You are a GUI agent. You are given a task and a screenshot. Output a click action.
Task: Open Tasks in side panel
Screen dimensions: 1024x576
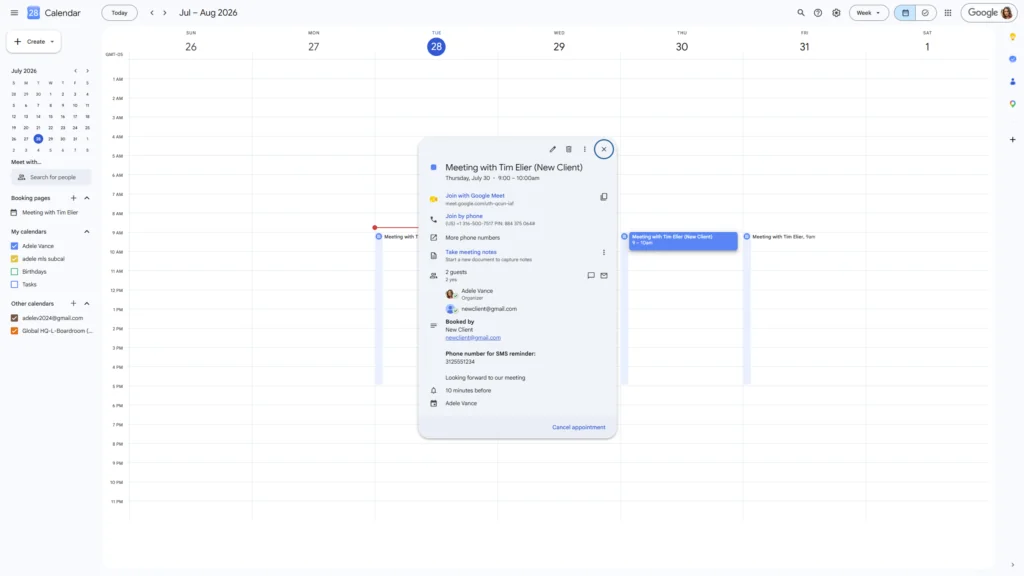tap(1012, 59)
